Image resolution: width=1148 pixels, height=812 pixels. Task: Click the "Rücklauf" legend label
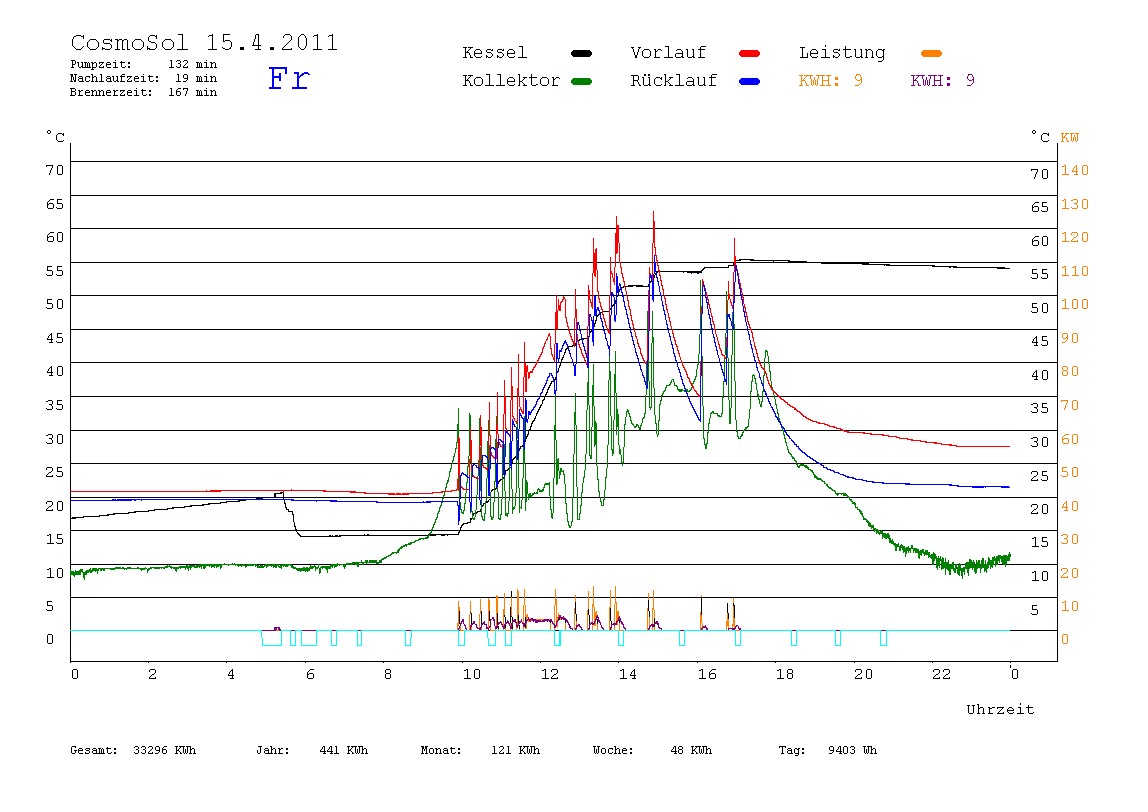pos(674,81)
